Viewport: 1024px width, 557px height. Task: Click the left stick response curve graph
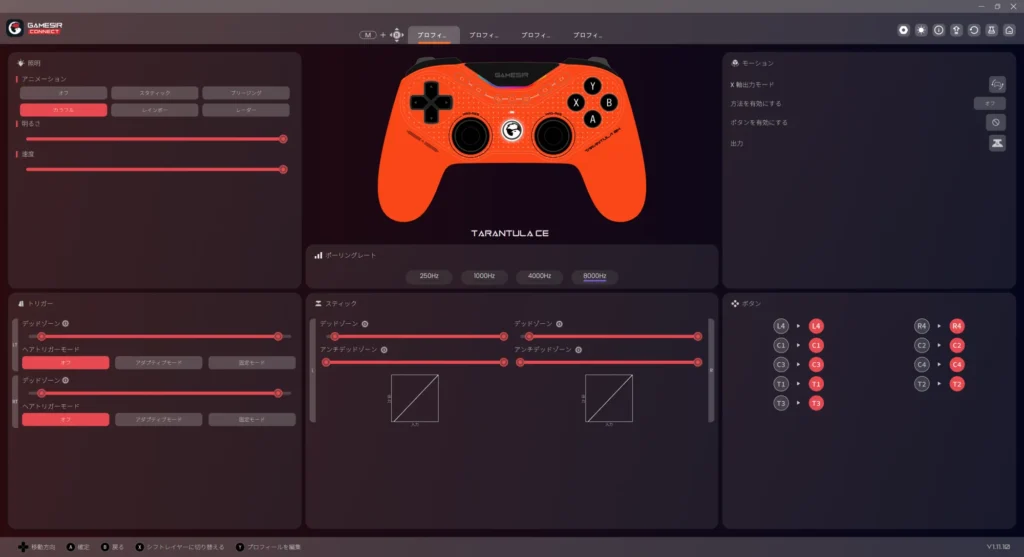[415, 398]
